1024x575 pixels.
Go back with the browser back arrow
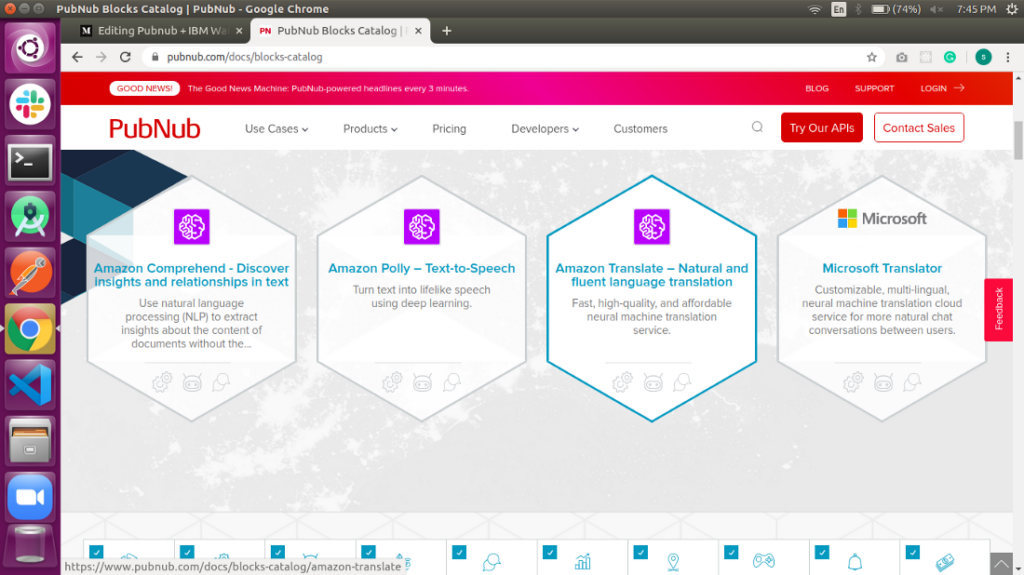tap(77, 57)
